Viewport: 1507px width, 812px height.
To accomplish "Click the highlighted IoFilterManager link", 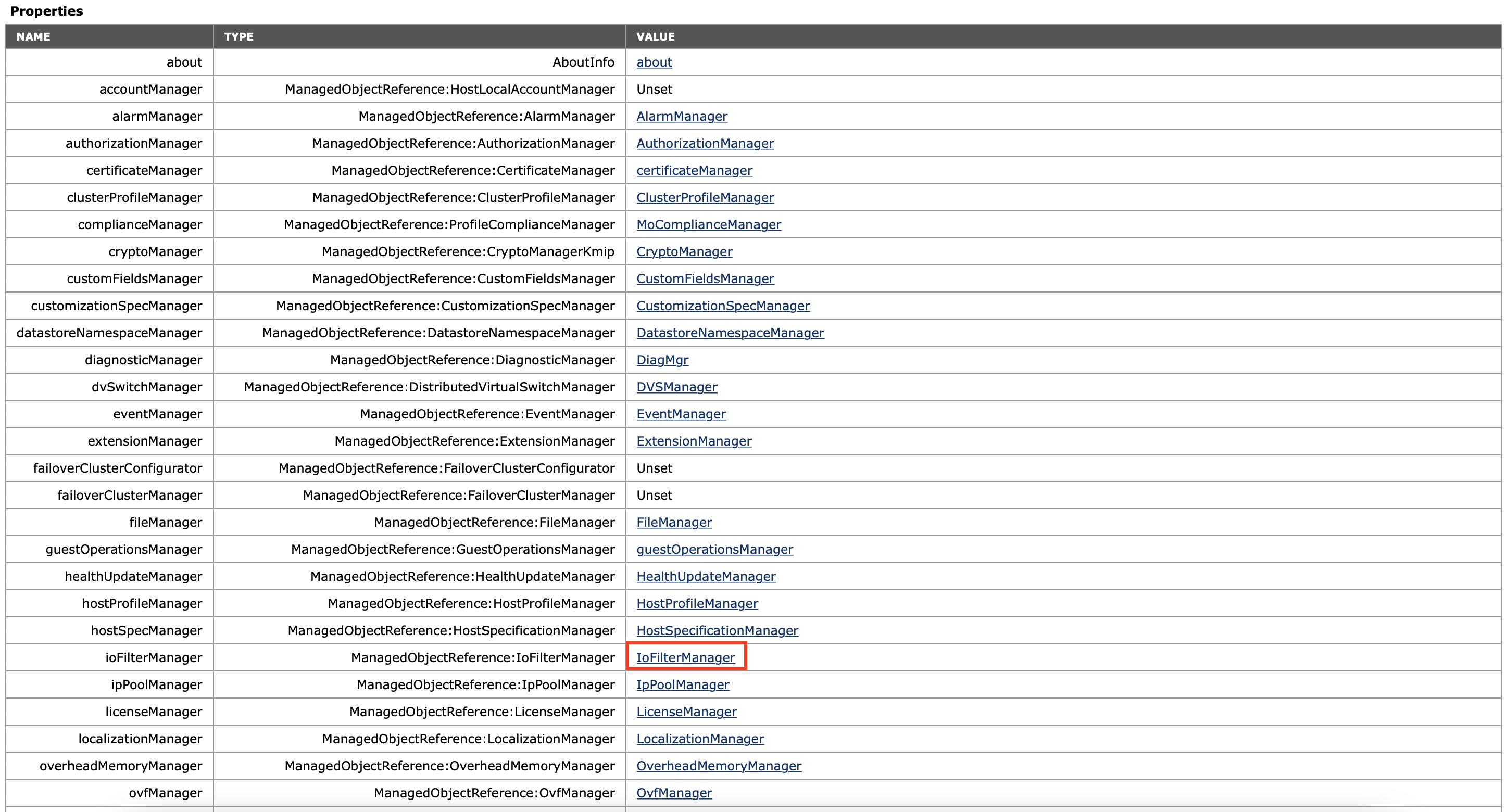I will tap(685, 657).
